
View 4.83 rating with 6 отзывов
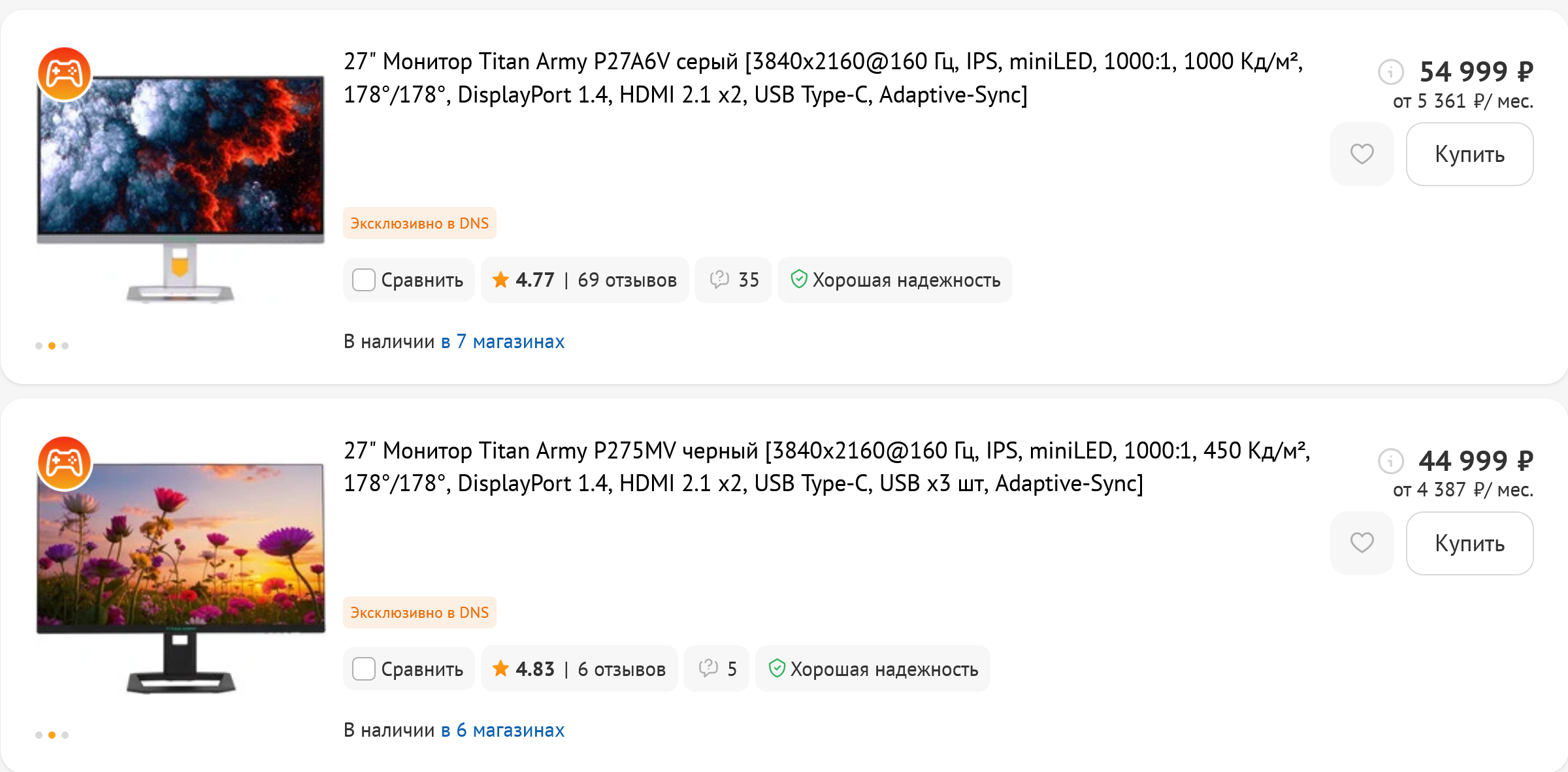coord(580,669)
